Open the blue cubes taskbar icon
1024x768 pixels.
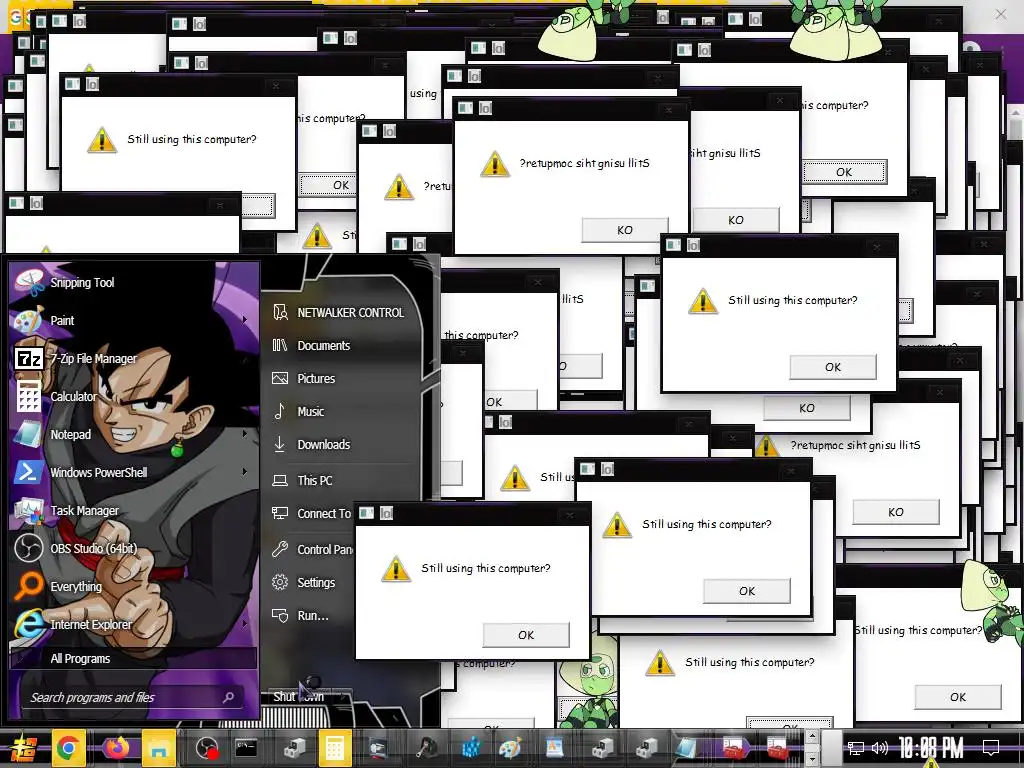(470, 748)
